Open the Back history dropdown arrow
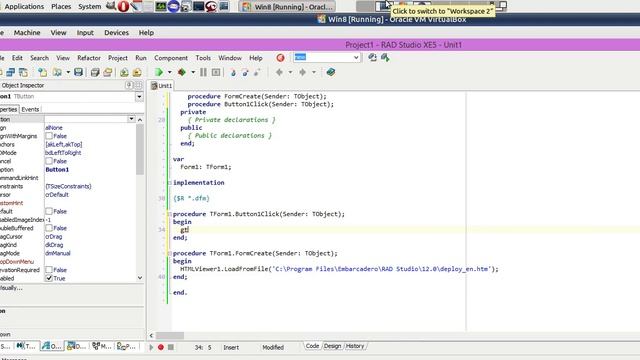640x360 pixels. click(290, 72)
